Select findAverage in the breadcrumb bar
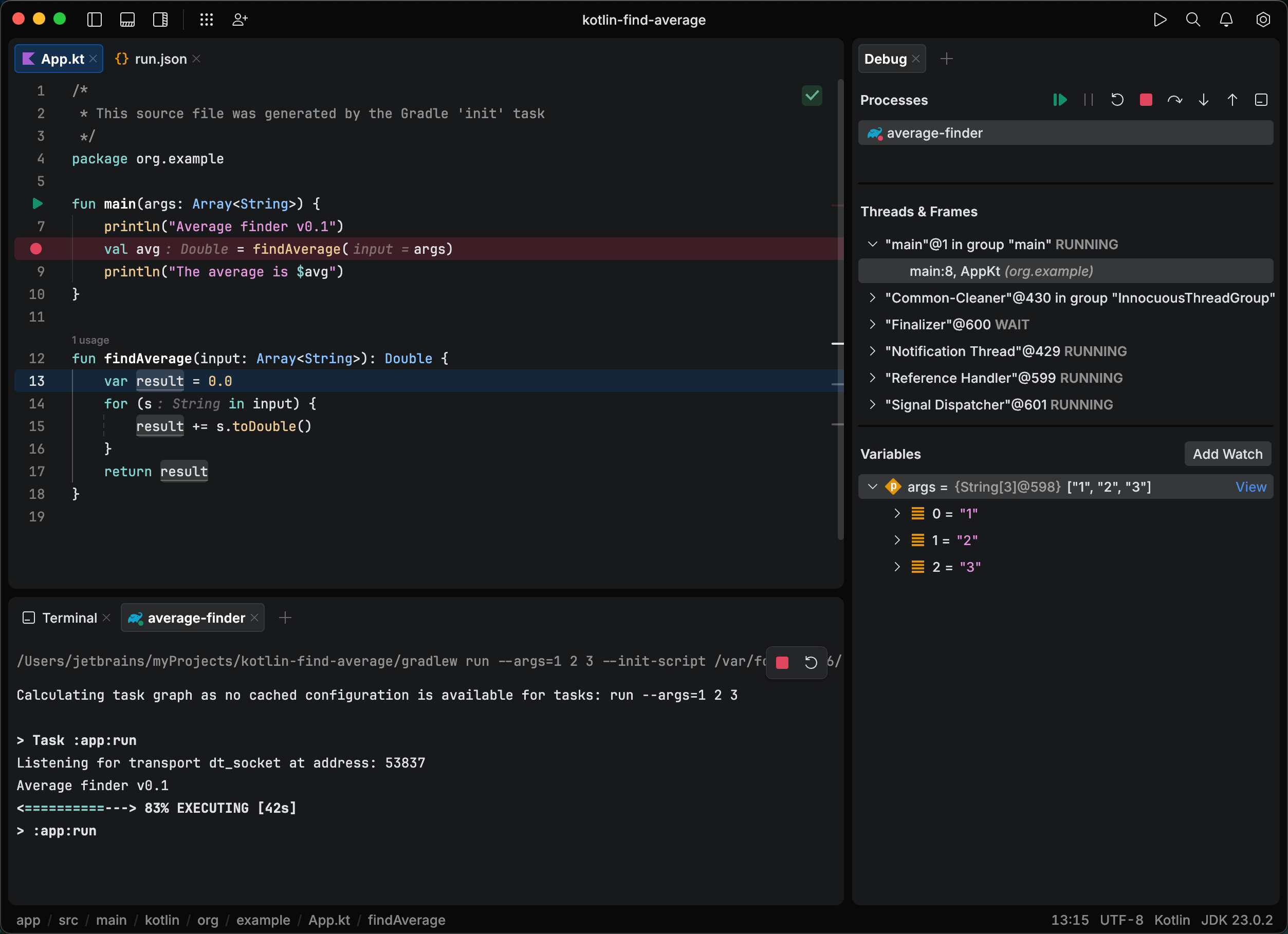 pyautogui.click(x=407, y=920)
